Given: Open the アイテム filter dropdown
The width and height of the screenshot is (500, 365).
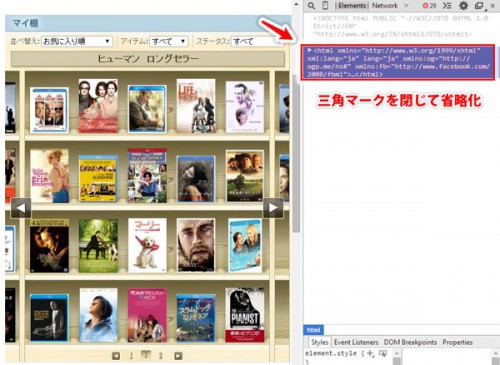Looking at the screenshot, I should point(169,41).
